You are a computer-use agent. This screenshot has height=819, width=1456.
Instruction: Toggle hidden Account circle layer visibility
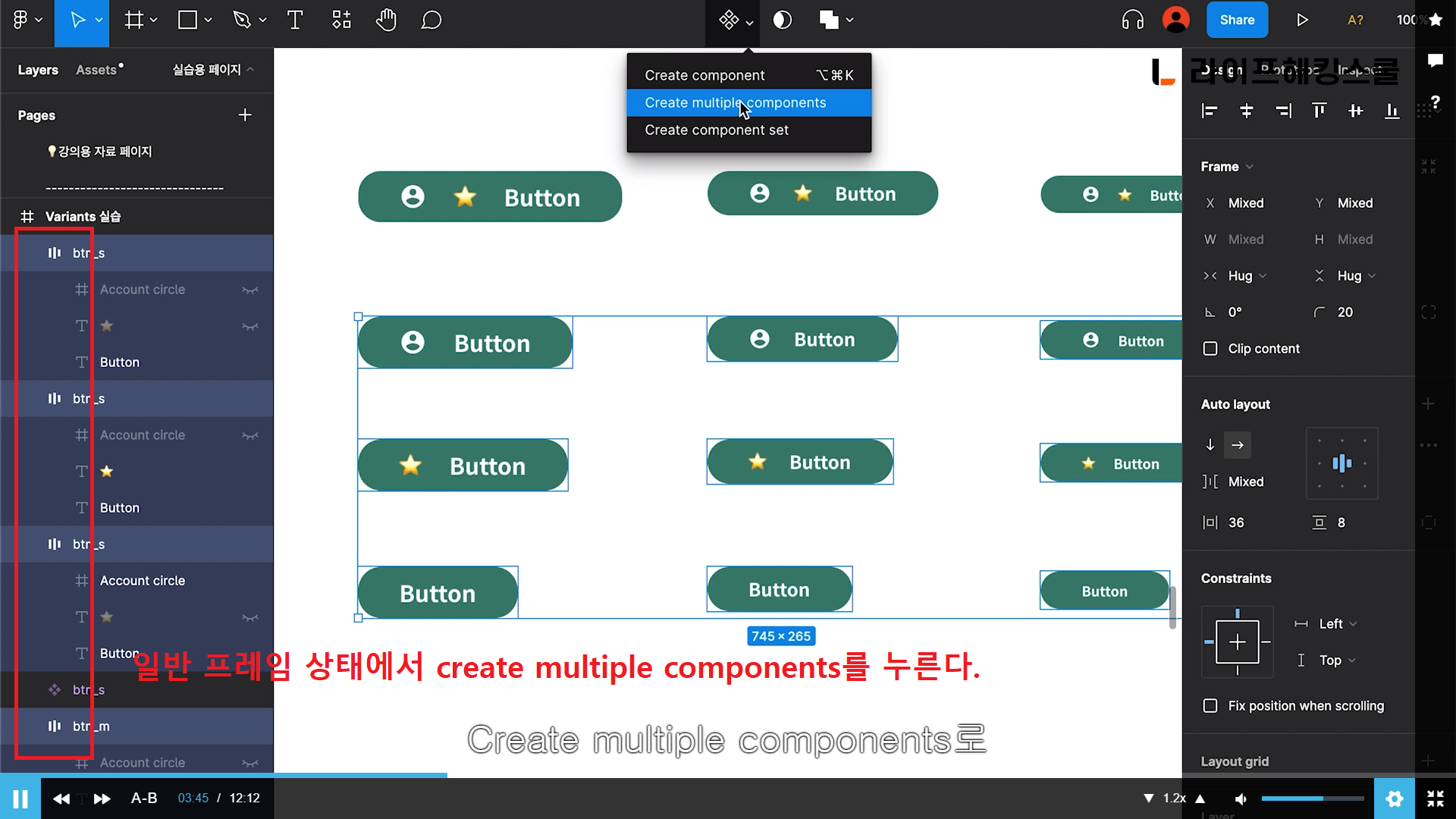point(250,290)
